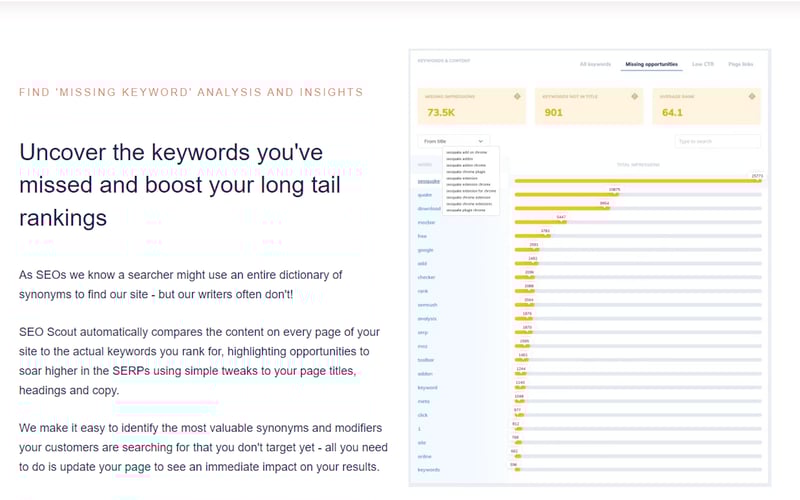Choose 'seoquake add on chrome' from the dropdown list
Image resolution: width=800 pixels, height=500 pixels.
(466, 153)
